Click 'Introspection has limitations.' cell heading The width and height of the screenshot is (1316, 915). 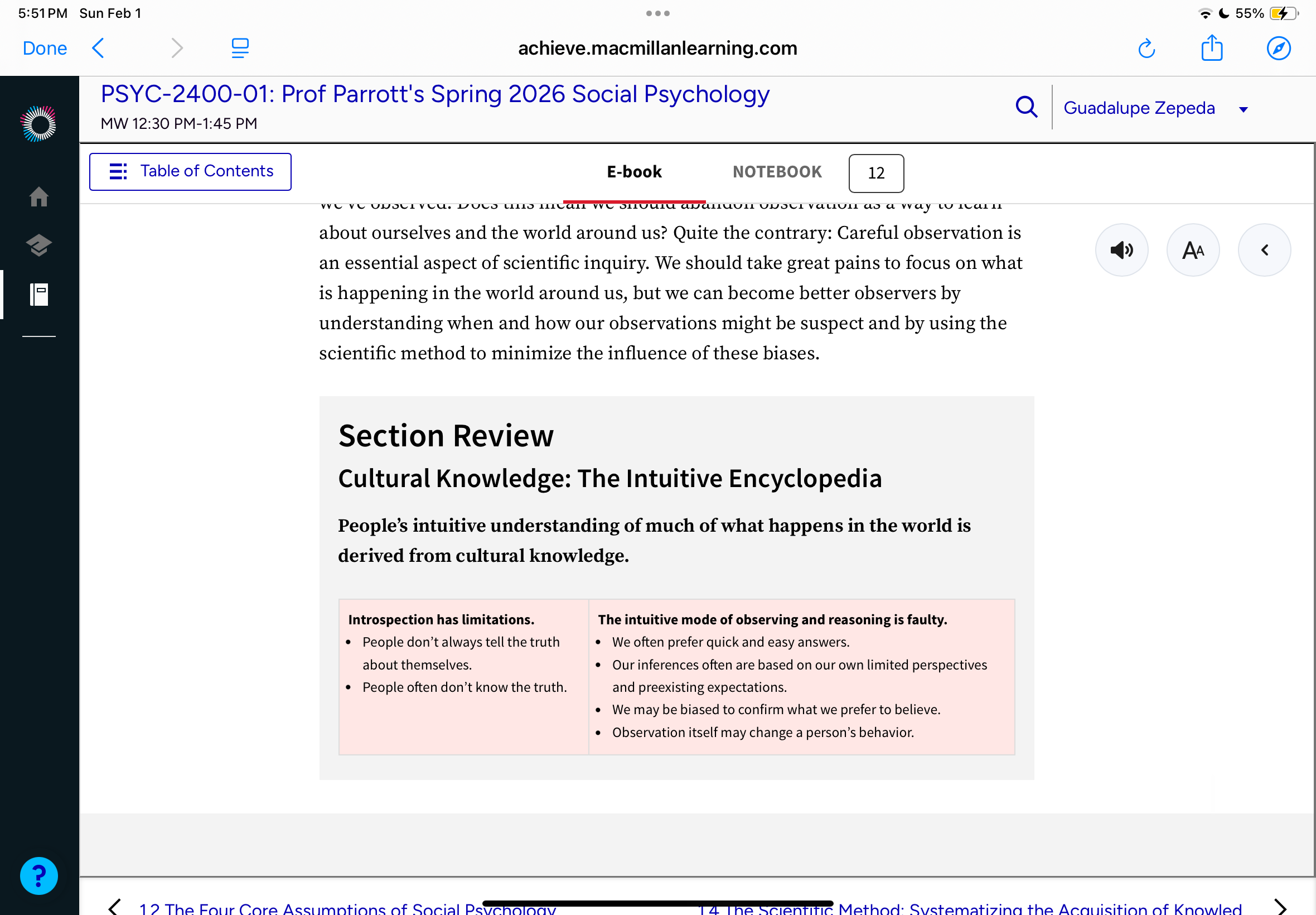(441, 620)
